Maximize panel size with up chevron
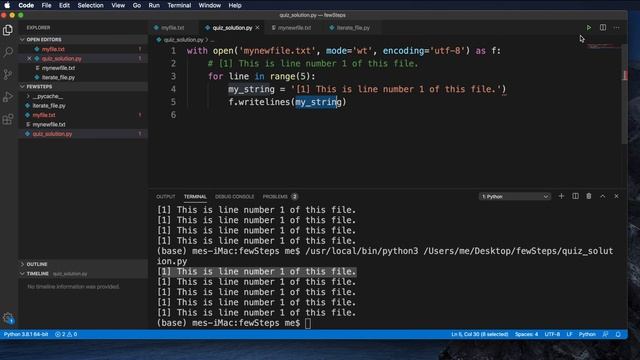The image size is (640, 360). [602, 196]
